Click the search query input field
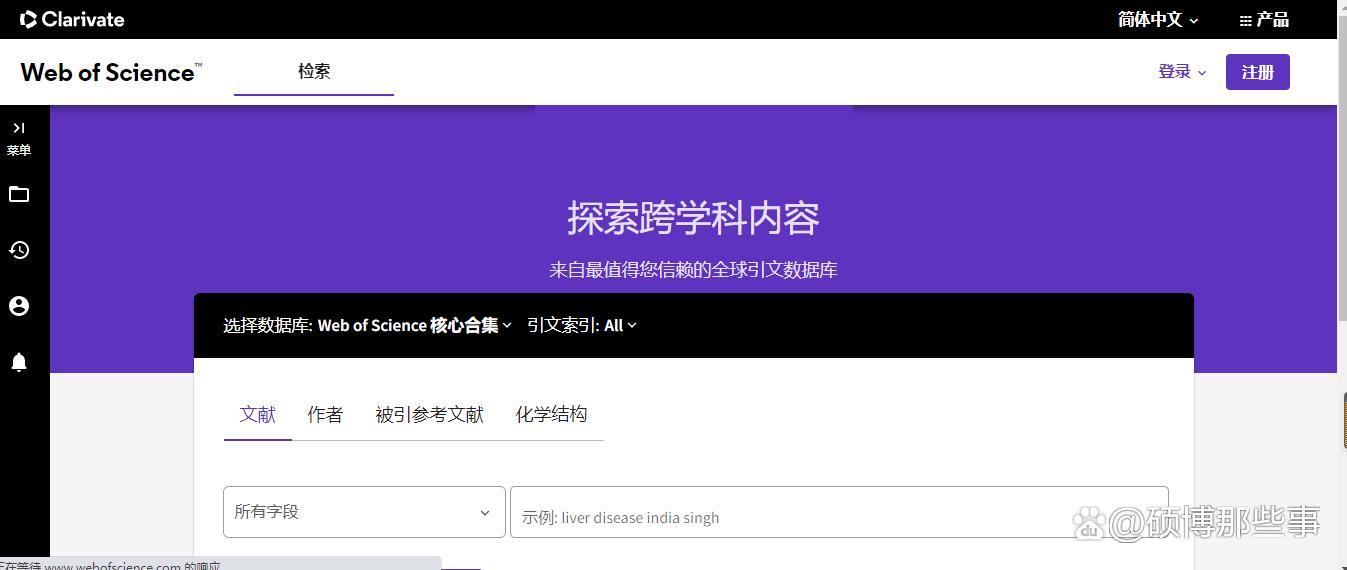Viewport: 1347px width, 570px height. click(x=839, y=512)
